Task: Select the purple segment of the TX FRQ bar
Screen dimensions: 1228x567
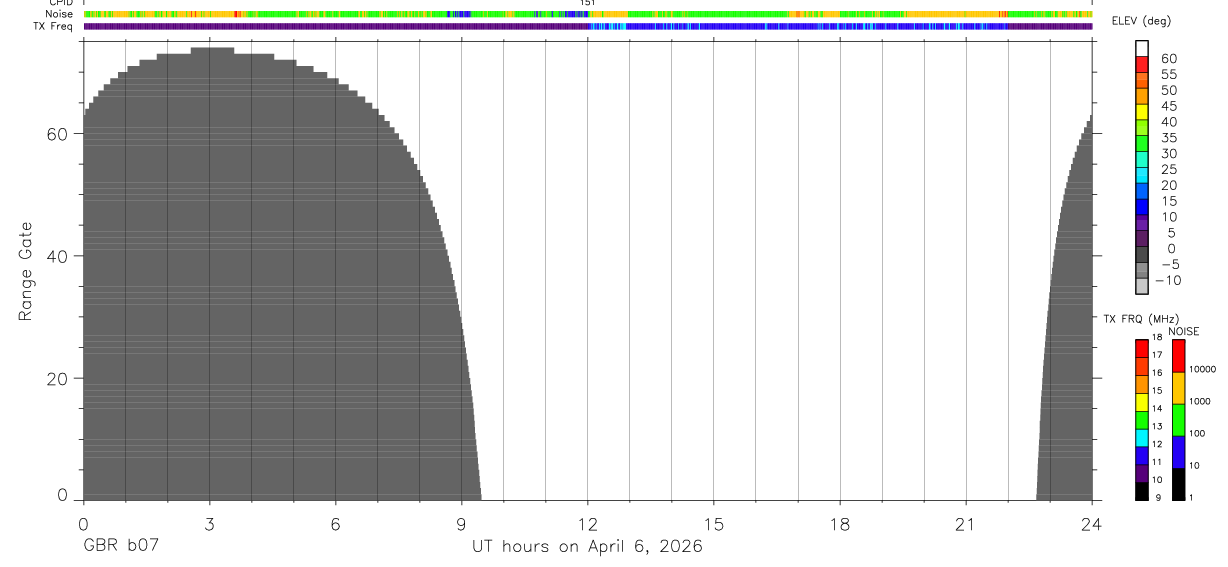Action: pos(1142,473)
